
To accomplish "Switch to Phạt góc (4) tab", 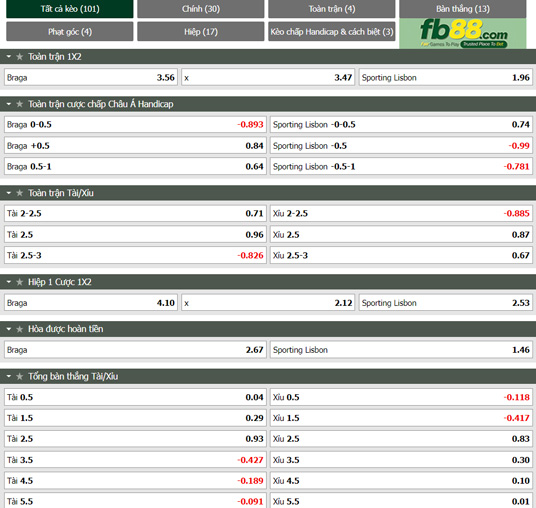I will point(70,31).
